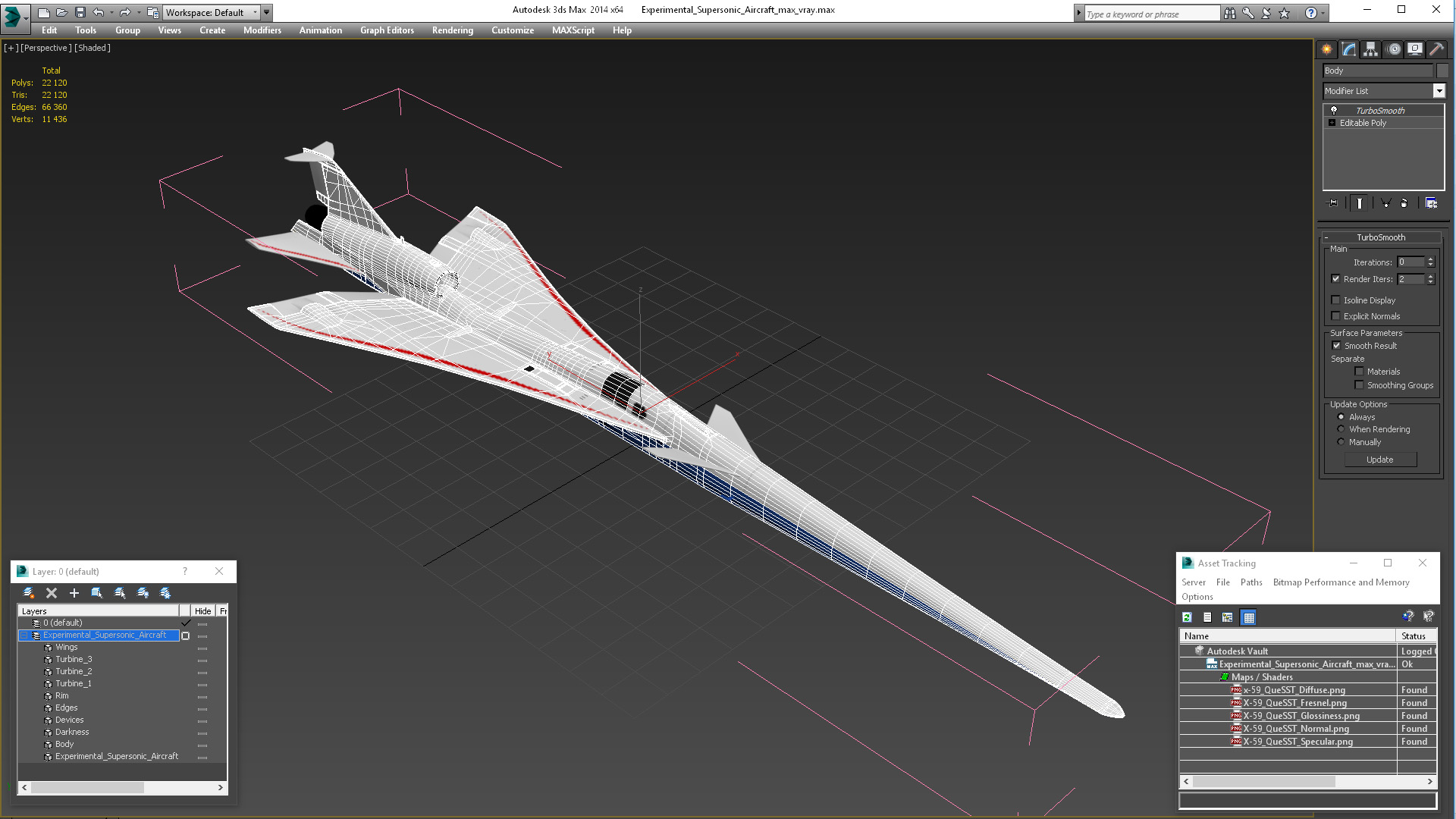Enable Isoline Display checkbox
The width and height of the screenshot is (1456, 819).
coord(1336,300)
